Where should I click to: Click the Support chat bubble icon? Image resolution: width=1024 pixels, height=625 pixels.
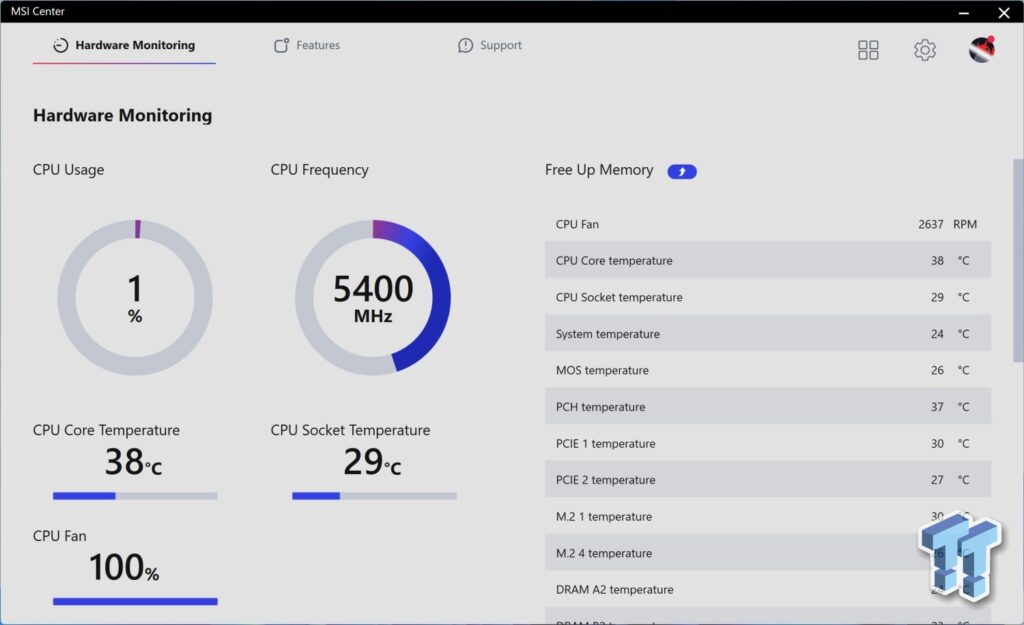465,45
